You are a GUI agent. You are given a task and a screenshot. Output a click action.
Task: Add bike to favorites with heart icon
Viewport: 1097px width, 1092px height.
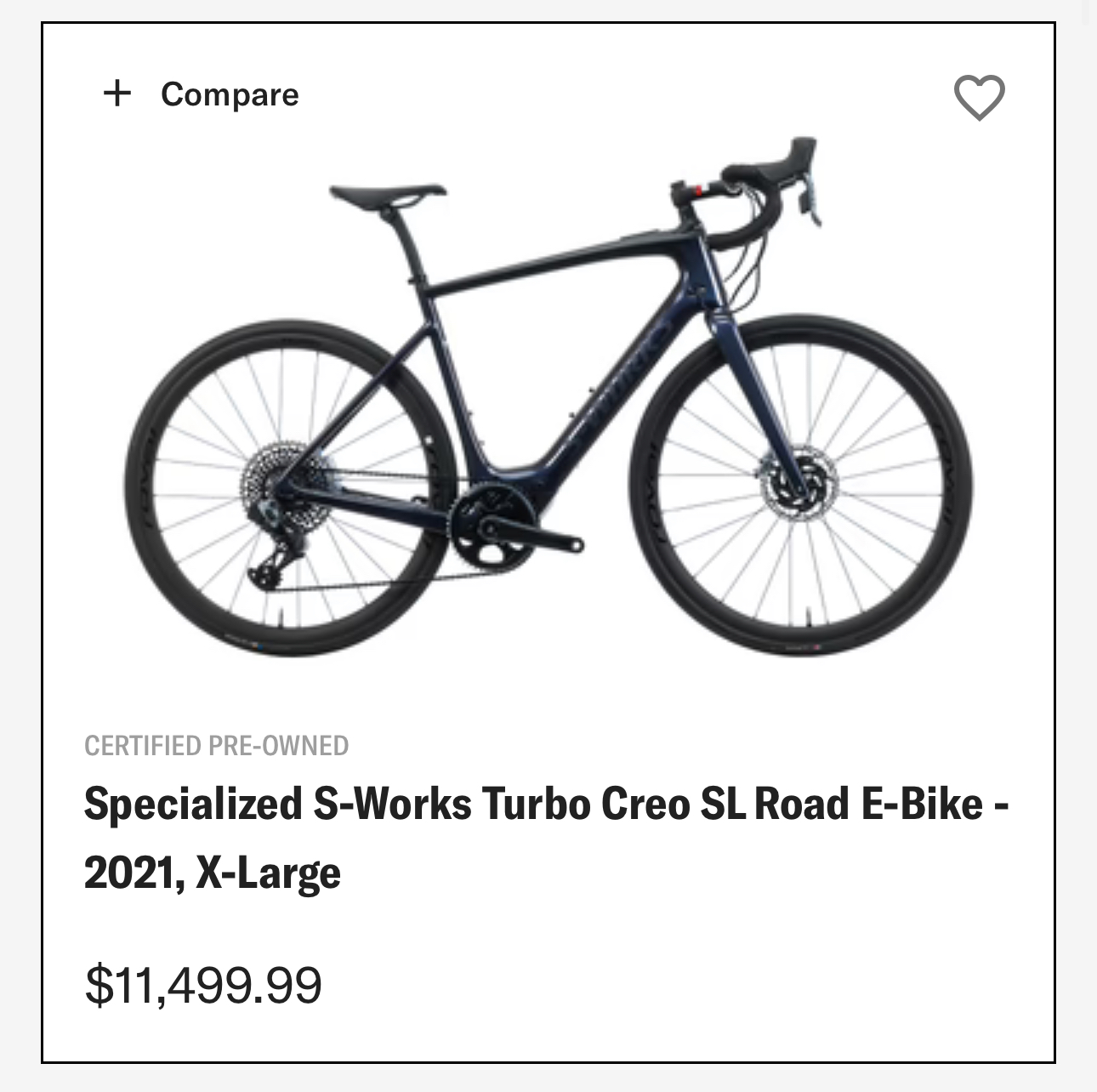click(979, 97)
